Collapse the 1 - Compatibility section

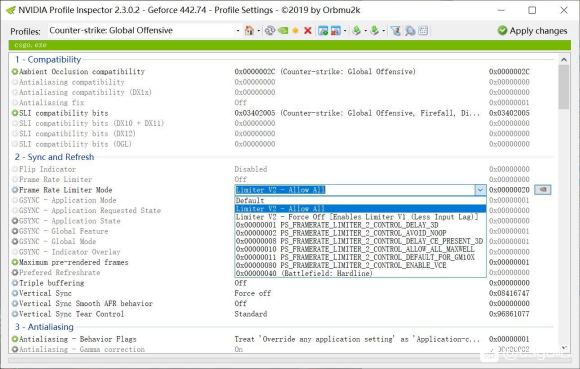(x=48, y=60)
